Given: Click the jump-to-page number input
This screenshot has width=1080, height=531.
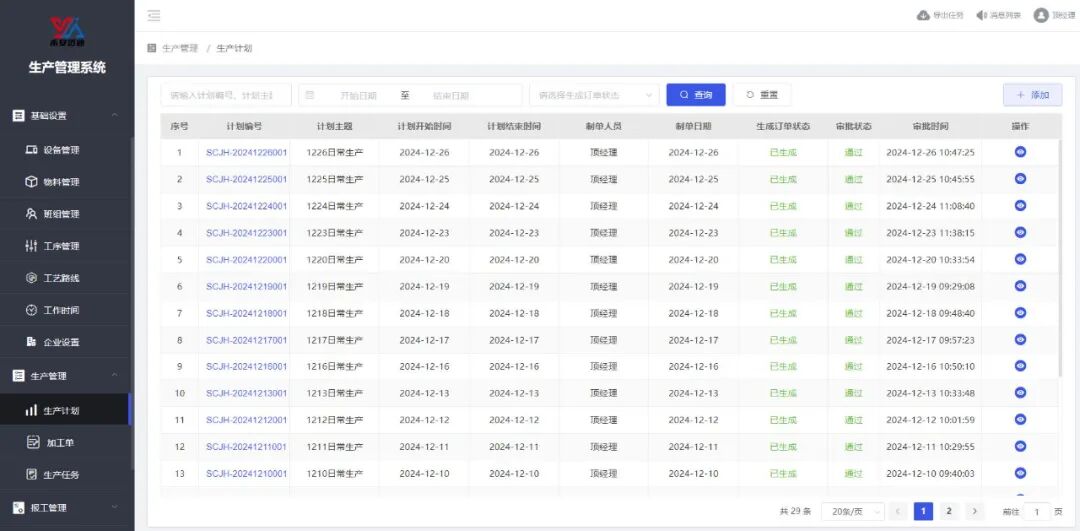Looking at the screenshot, I should (1037, 511).
